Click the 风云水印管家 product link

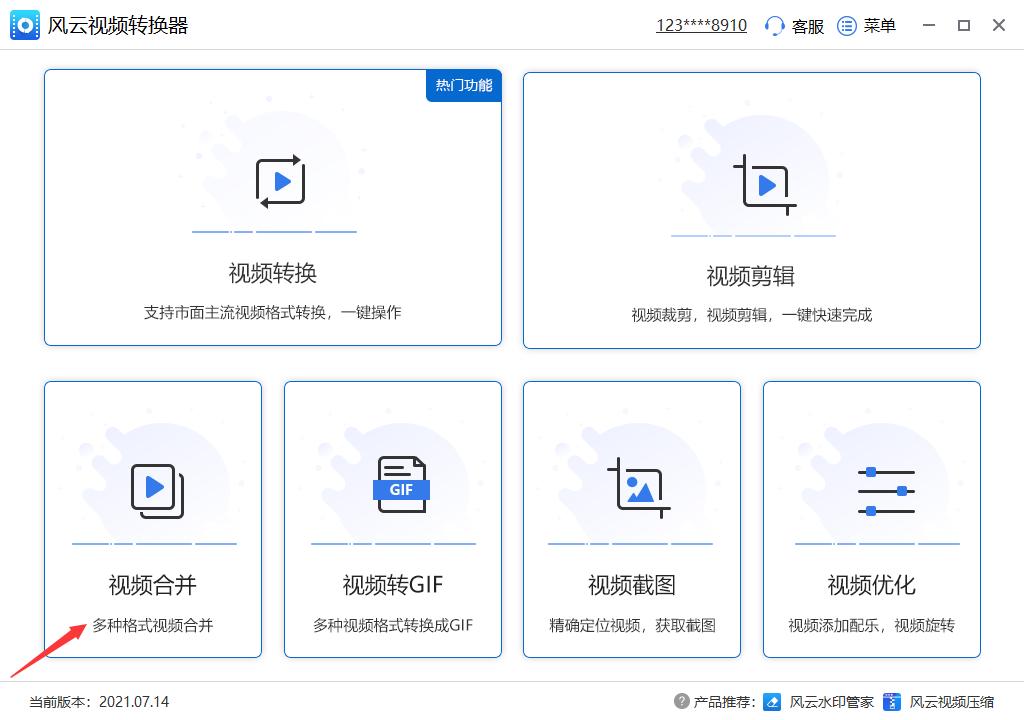(x=832, y=702)
